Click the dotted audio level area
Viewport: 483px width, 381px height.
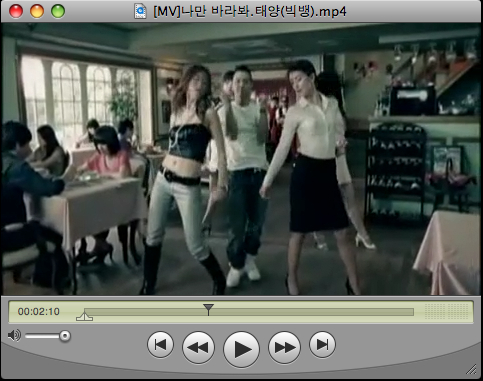click(x=447, y=311)
